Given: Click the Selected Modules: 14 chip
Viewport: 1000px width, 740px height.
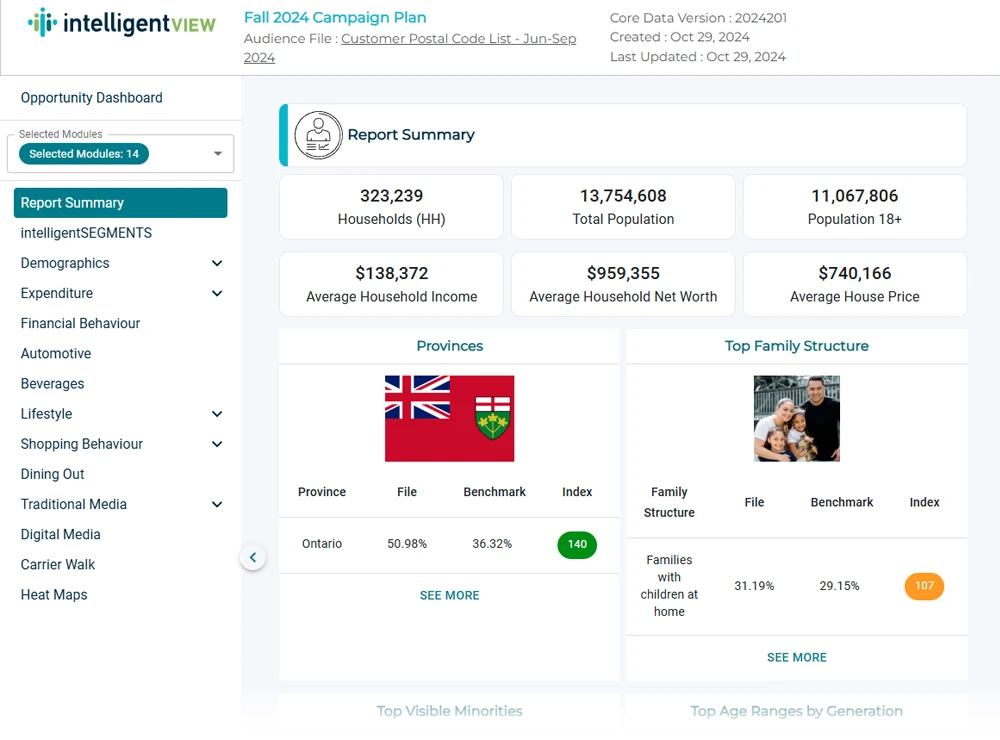Looking at the screenshot, I should pos(84,154).
